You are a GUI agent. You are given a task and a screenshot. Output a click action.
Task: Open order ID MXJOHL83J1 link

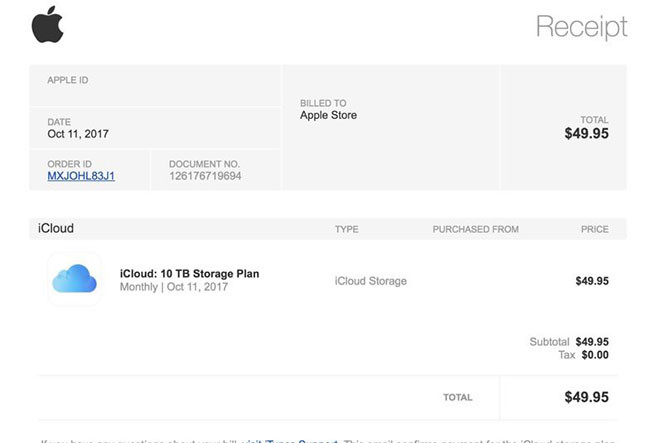(81, 176)
